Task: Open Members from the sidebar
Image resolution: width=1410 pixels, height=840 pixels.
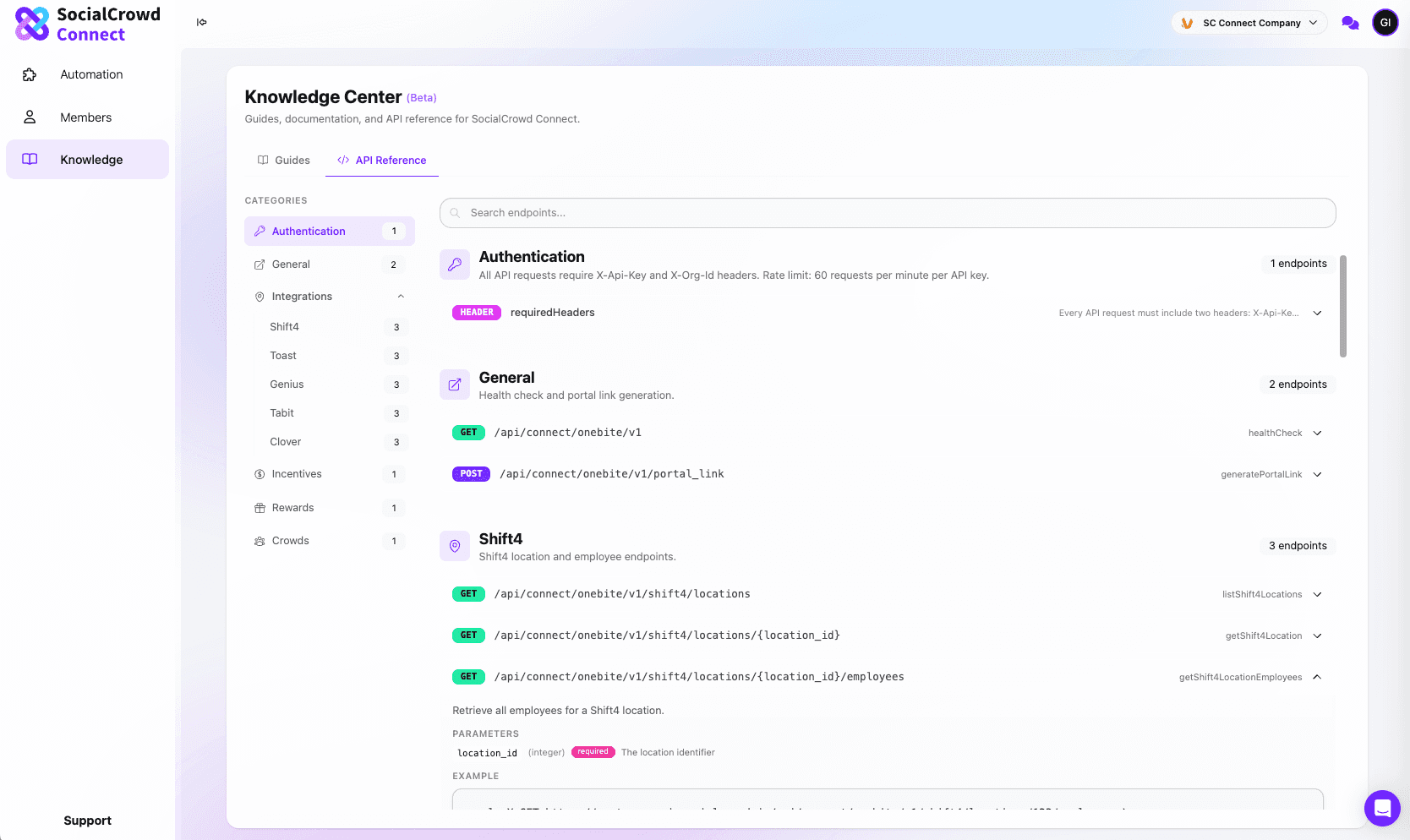Action: coord(87,117)
